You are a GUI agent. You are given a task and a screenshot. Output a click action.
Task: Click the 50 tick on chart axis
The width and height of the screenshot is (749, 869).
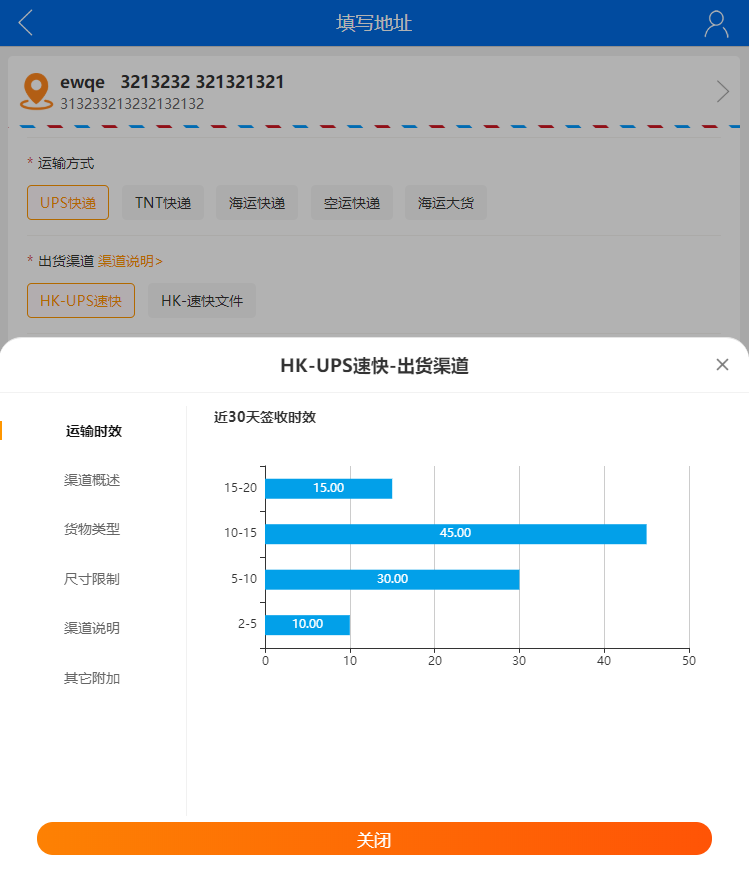[x=689, y=661]
